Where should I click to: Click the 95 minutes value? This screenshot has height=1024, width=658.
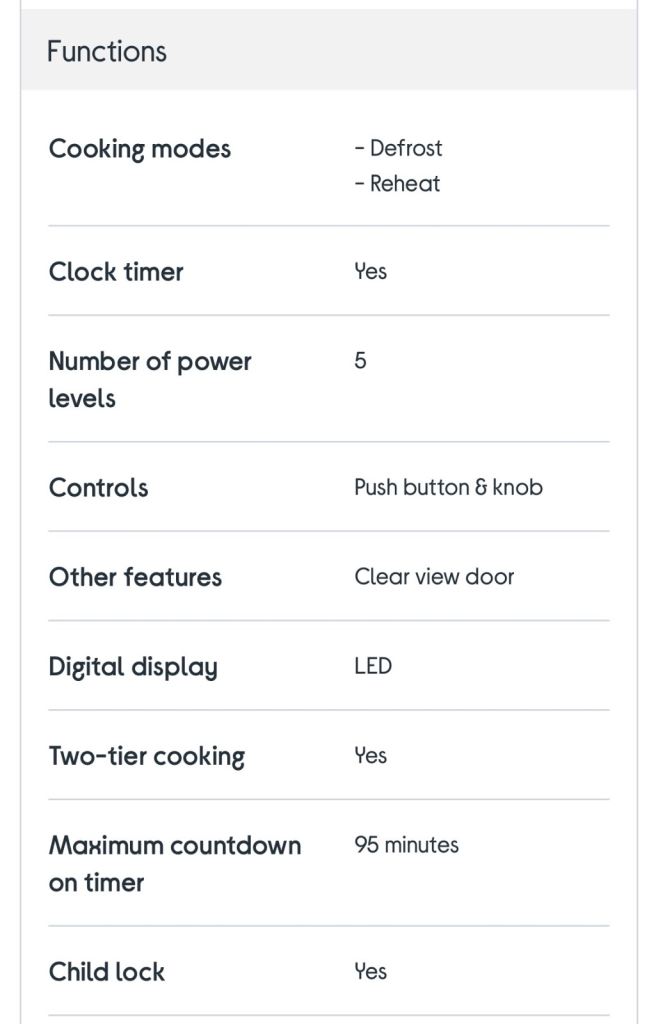point(407,845)
